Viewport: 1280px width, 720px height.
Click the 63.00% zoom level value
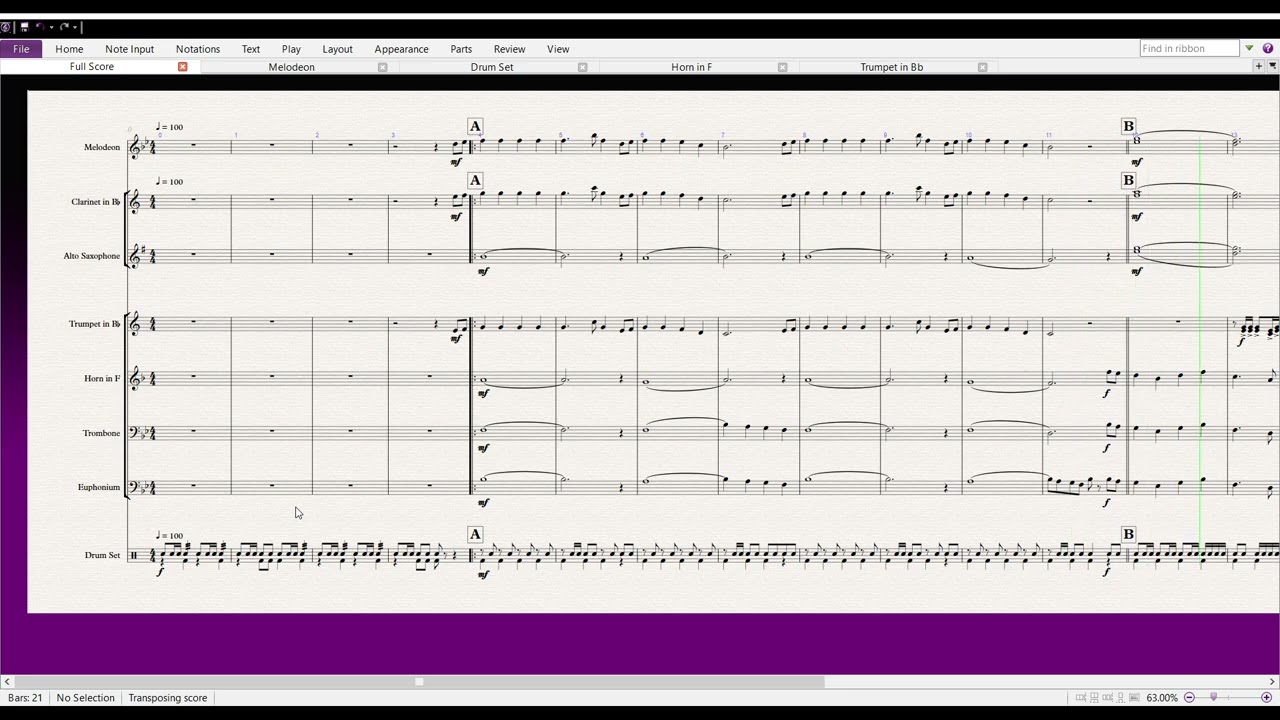tap(1162, 698)
